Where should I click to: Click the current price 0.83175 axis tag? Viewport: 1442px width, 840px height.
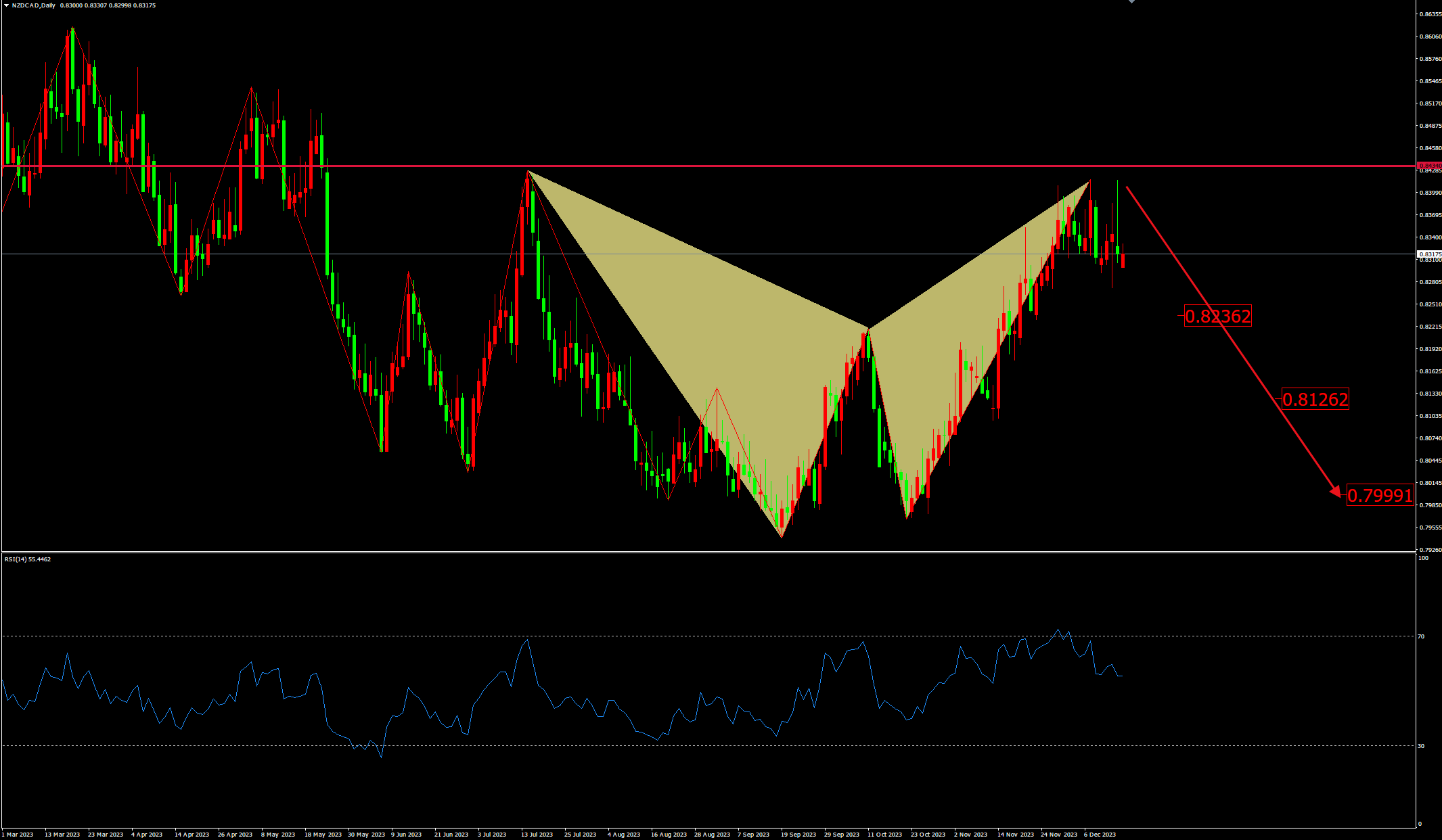(x=1429, y=254)
